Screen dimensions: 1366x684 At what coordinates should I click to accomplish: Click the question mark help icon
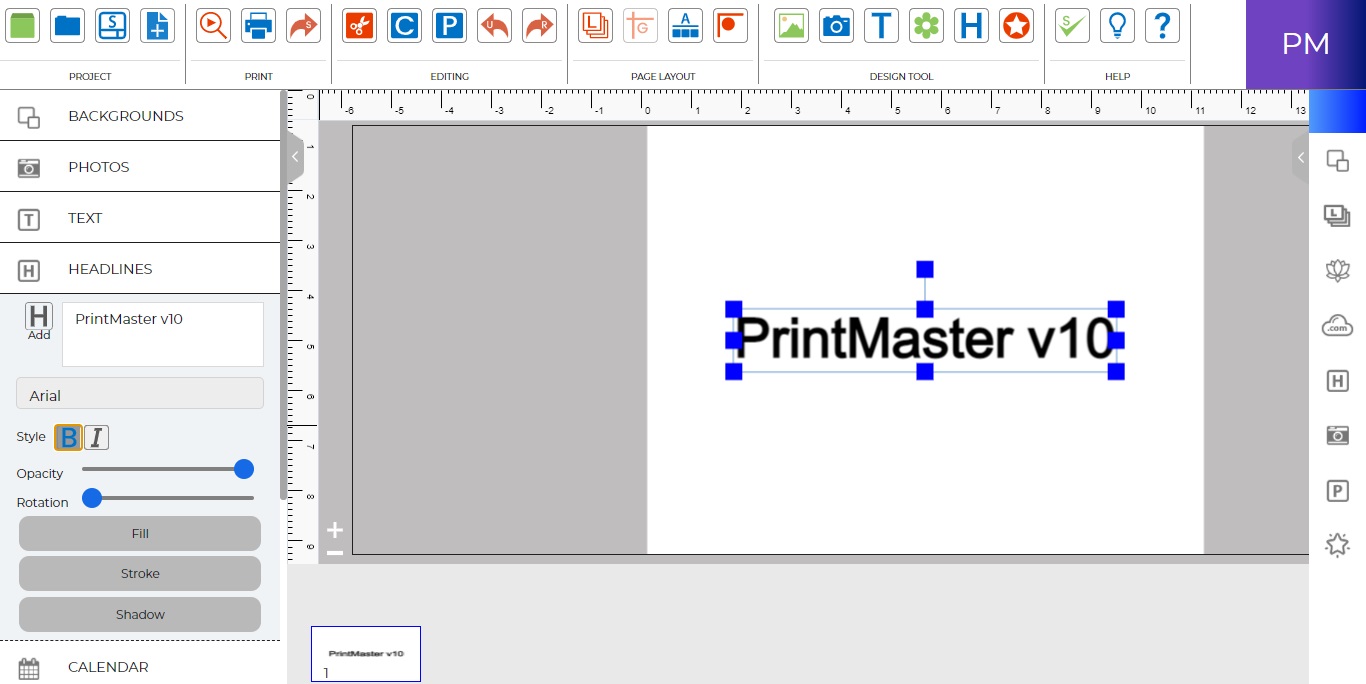click(x=1162, y=25)
